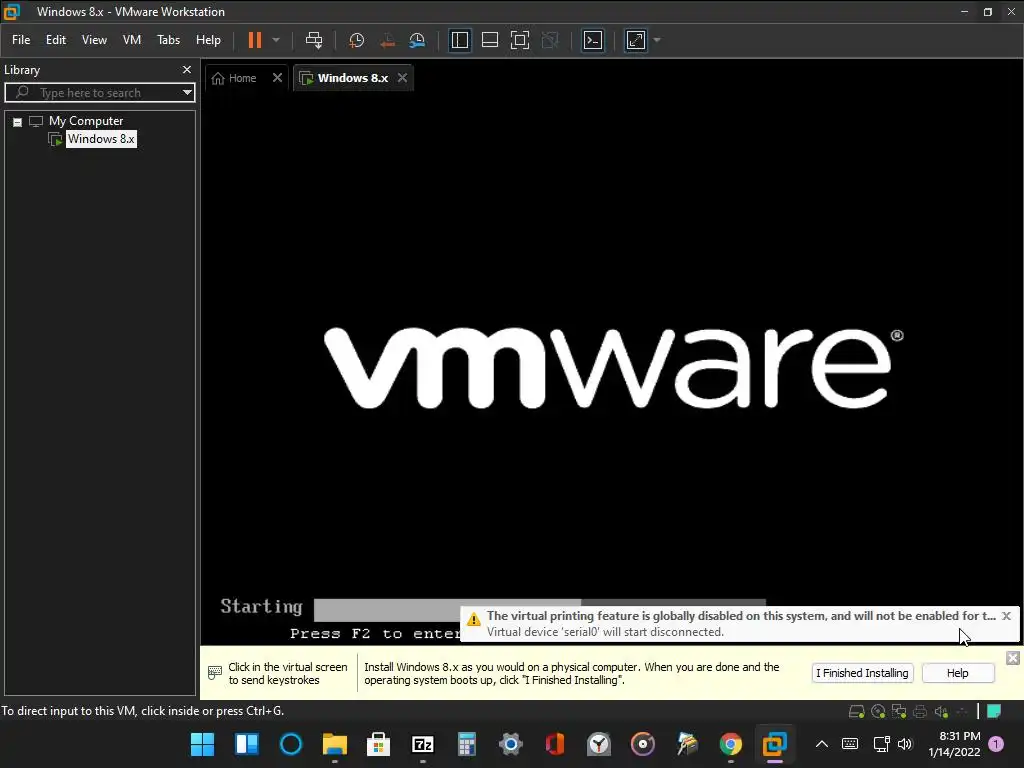Click the Help button in install bar
The height and width of the screenshot is (768, 1024).
tap(958, 673)
